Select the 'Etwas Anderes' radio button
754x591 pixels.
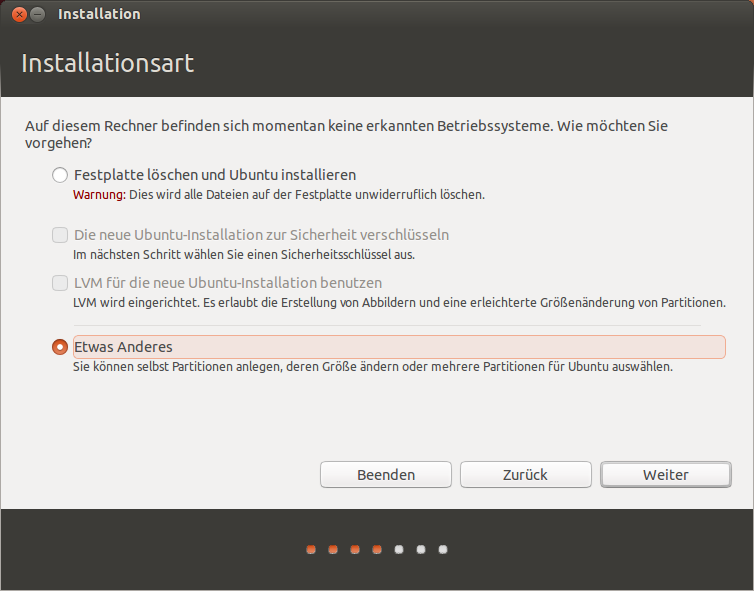(x=60, y=347)
